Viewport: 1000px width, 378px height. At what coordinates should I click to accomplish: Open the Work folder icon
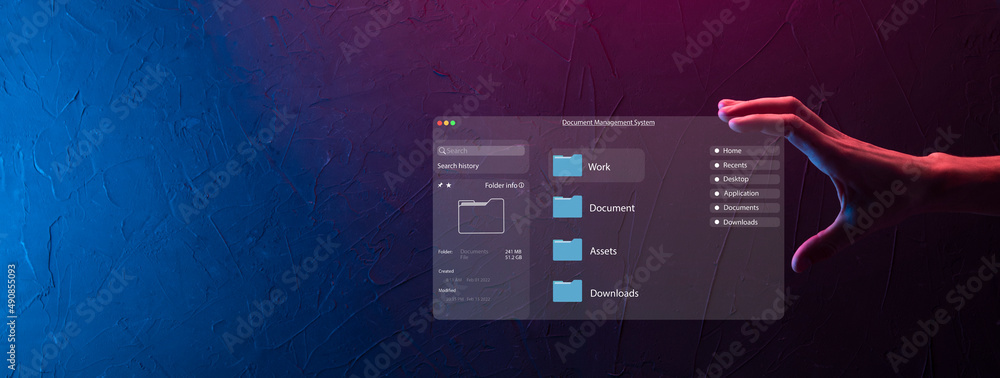pyautogui.click(x=567, y=165)
